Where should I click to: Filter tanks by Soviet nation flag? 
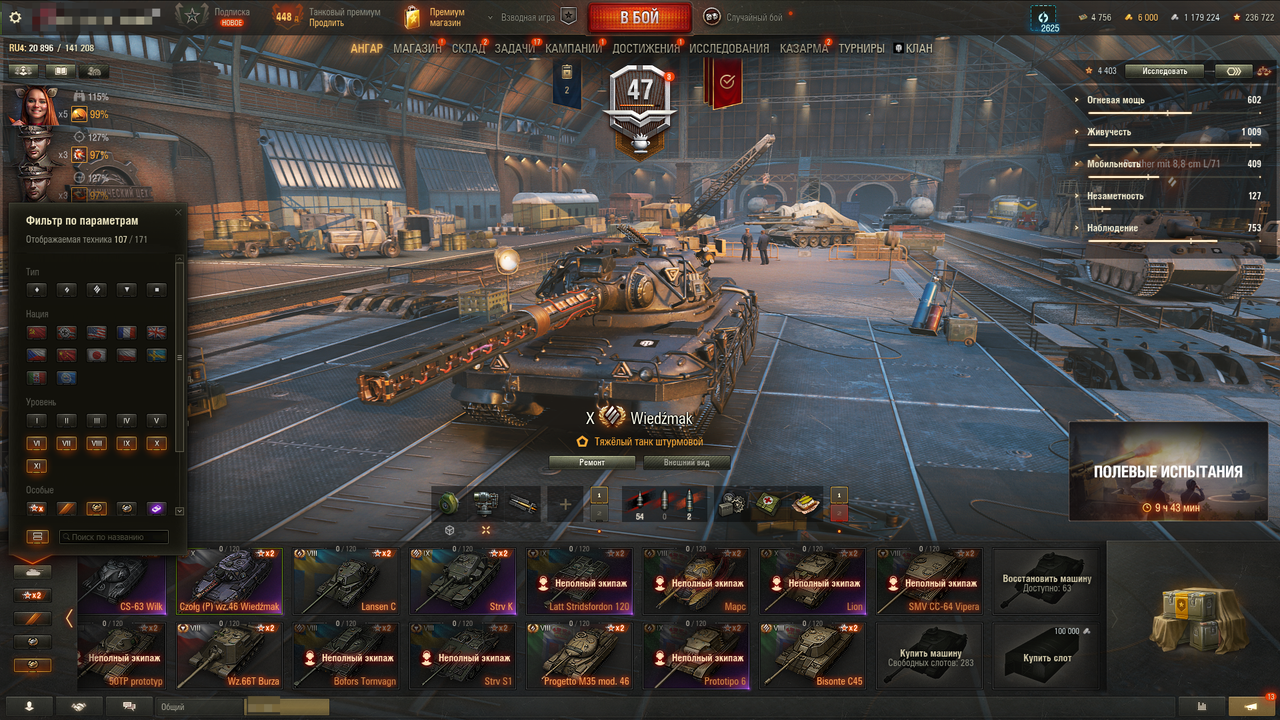point(37,332)
